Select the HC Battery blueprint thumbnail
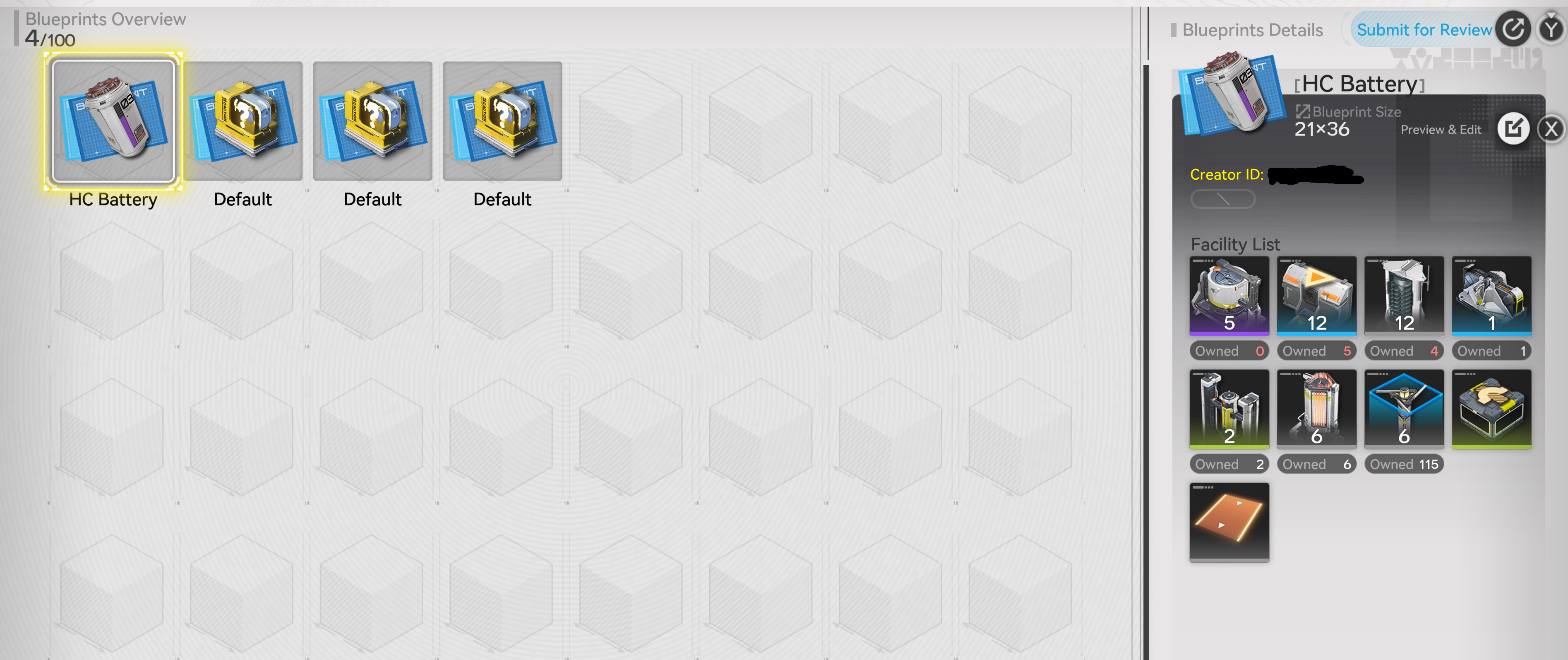This screenshot has height=660, width=1568. 113,120
